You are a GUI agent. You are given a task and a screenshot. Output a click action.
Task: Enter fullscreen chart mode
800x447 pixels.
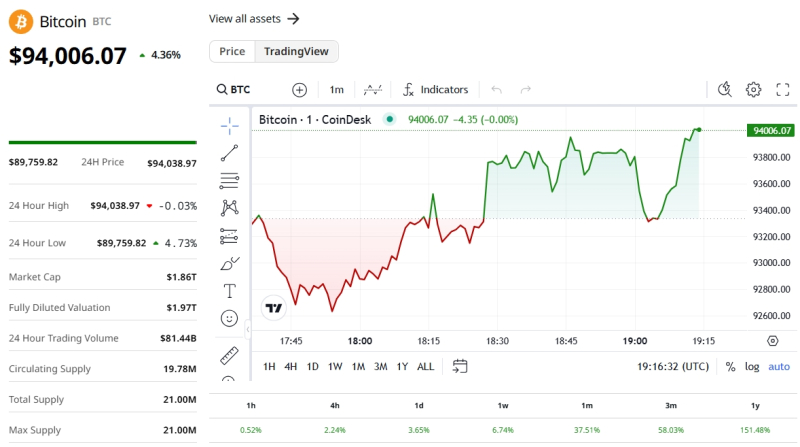[x=783, y=90]
